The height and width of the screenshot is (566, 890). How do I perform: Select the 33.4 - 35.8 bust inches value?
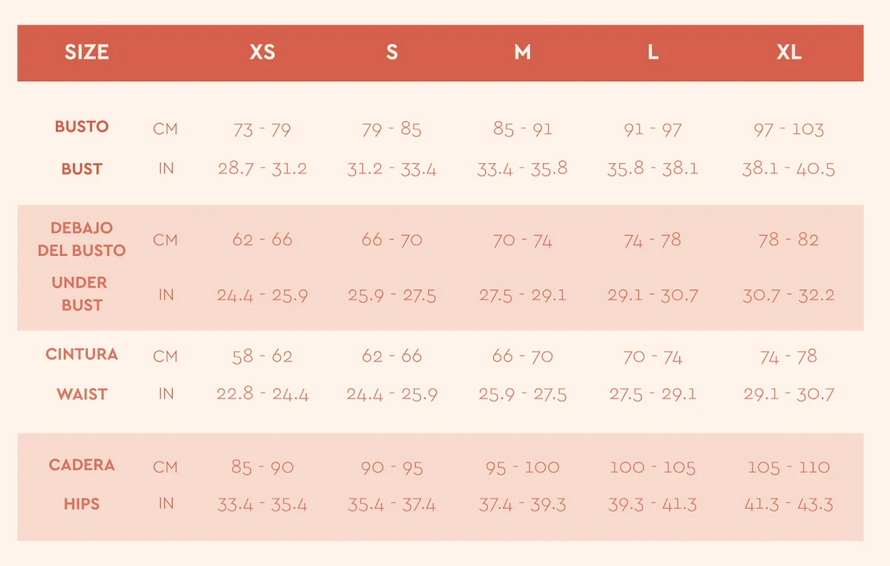522,169
